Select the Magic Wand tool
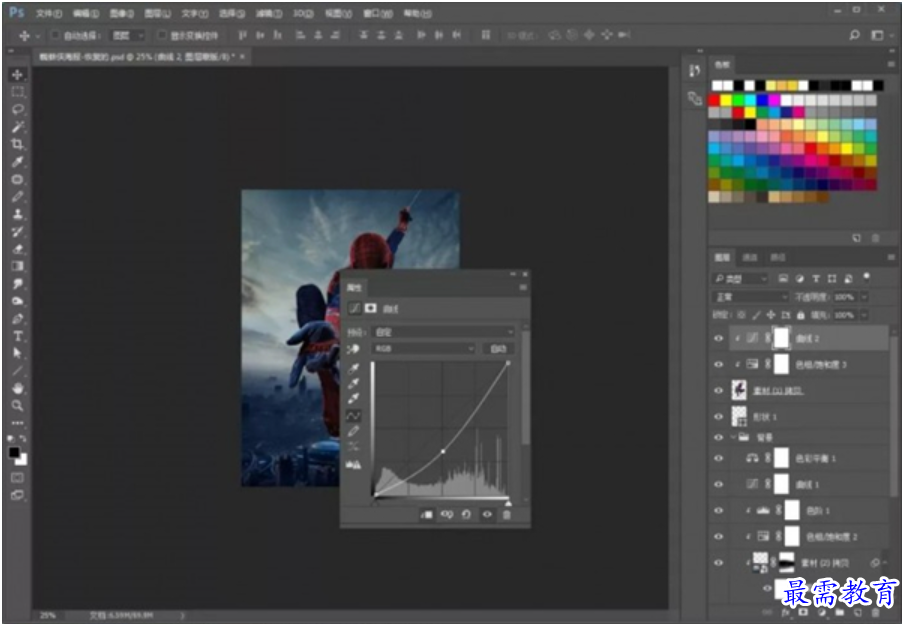The height and width of the screenshot is (624, 905). pos(17,126)
